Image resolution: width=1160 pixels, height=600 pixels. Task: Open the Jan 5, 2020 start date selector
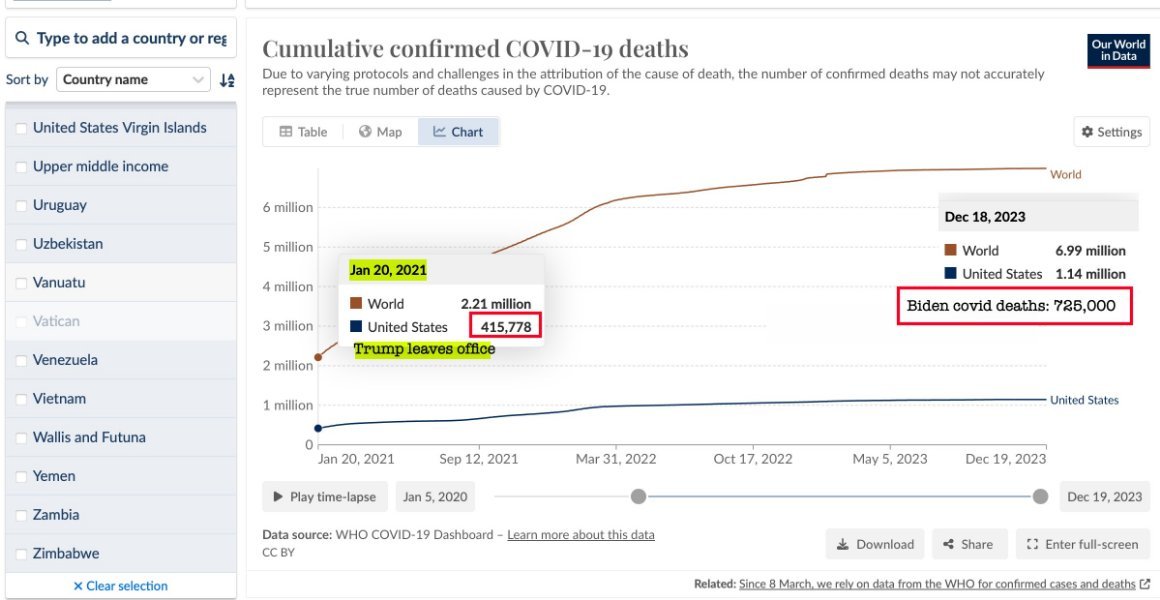click(x=435, y=496)
